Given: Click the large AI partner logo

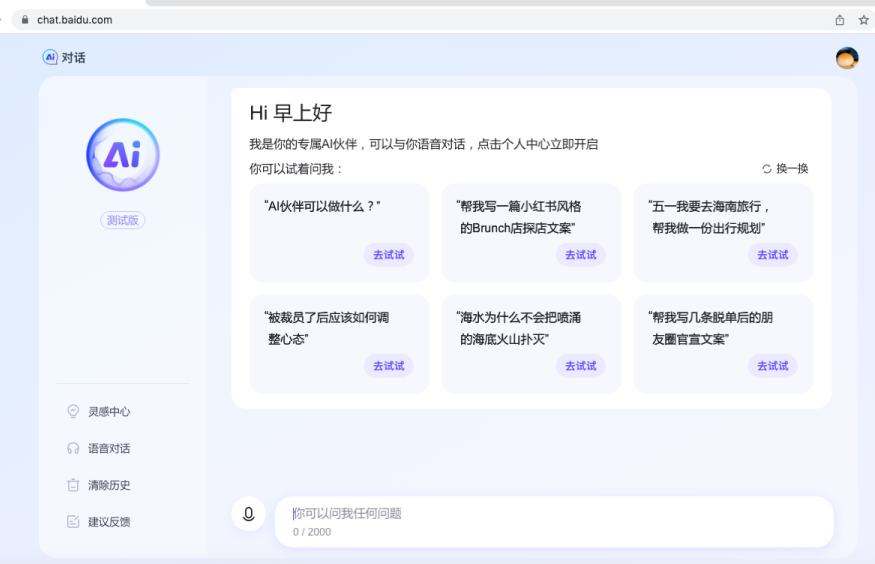Looking at the screenshot, I should pyautogui.click(x=123, y=155).
